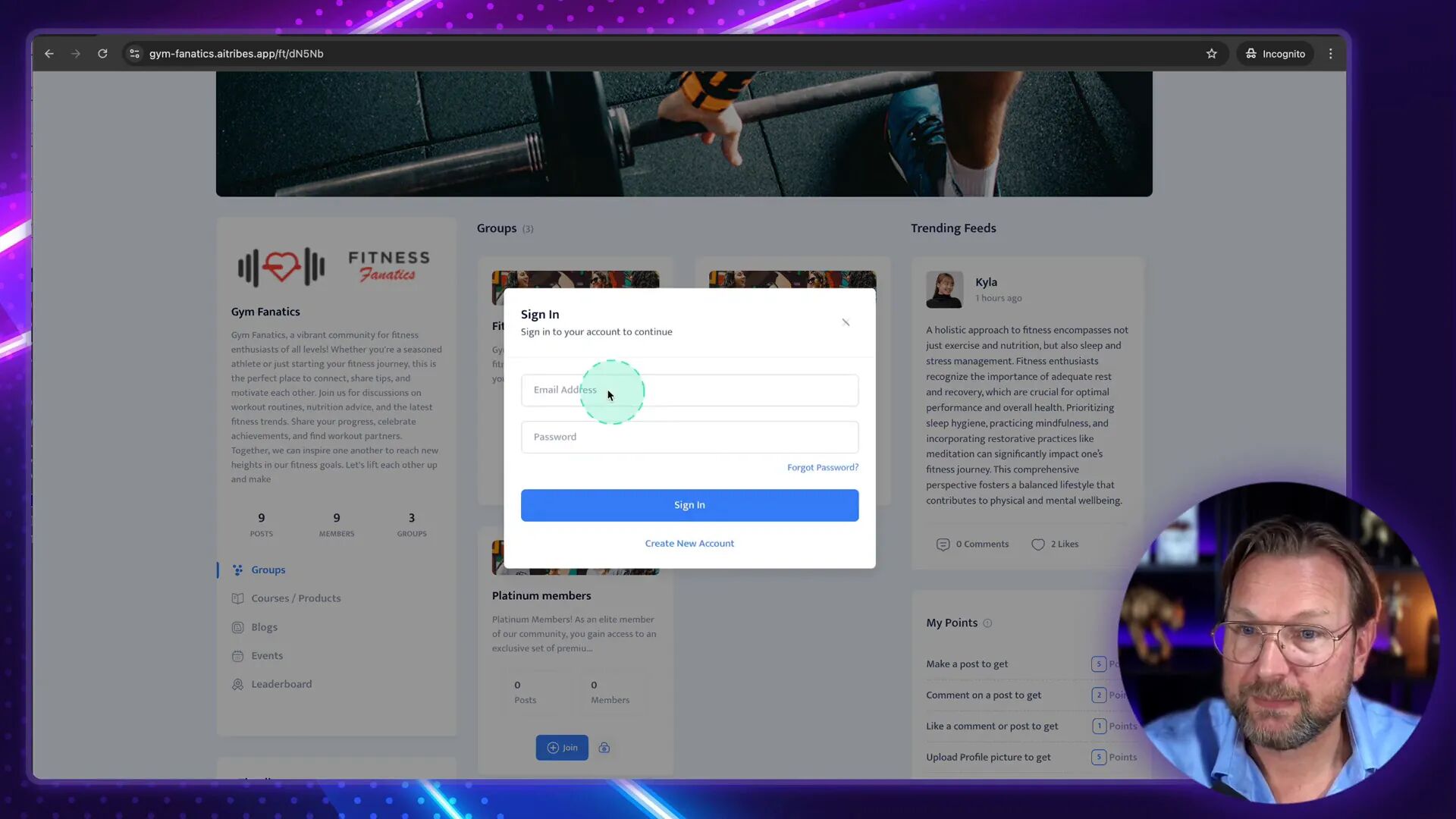Click the My Points info tooltip icon

(988, 623)
